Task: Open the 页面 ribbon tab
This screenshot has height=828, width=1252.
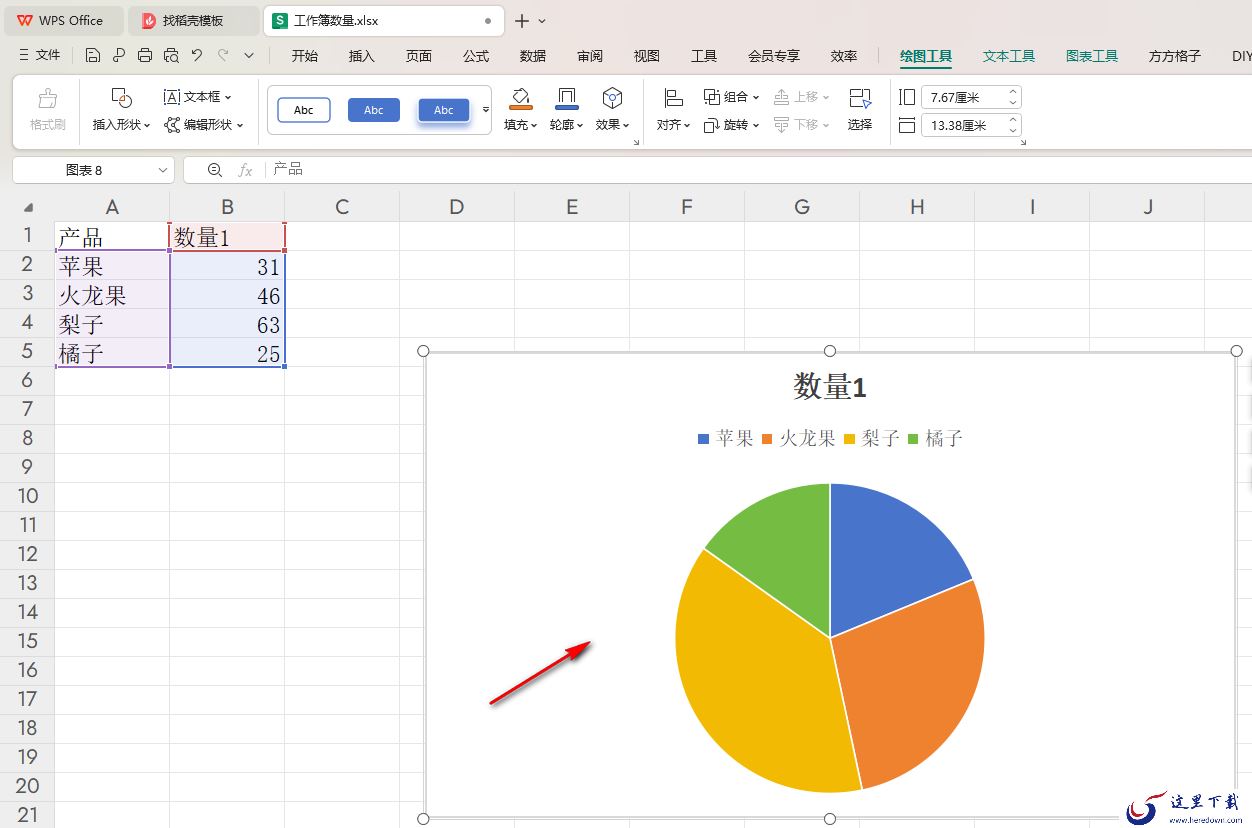Action: pyautogui.click(x=419, y=56)
